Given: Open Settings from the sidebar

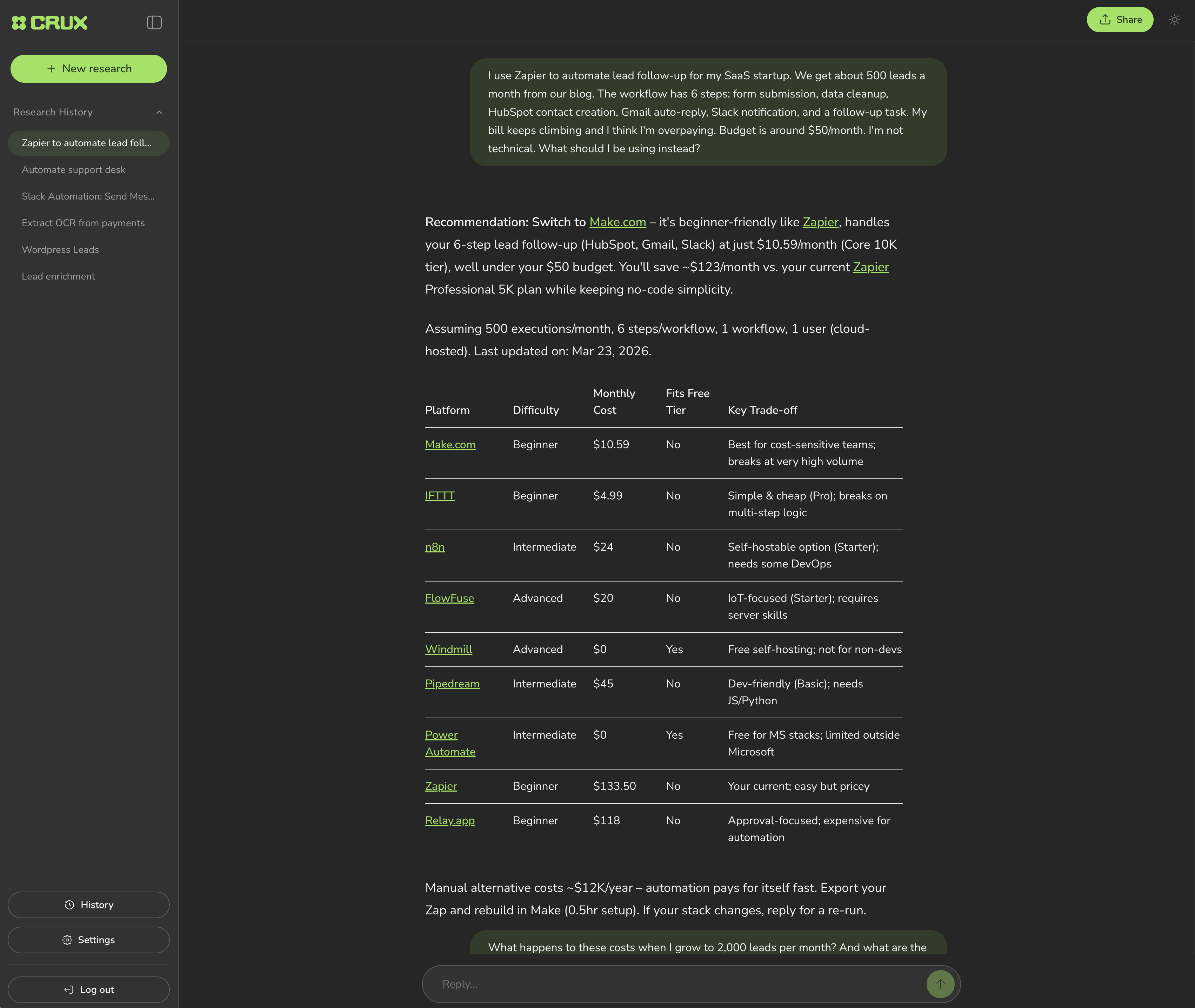Looking at the screenshot, I should click(x=88, y=940).
